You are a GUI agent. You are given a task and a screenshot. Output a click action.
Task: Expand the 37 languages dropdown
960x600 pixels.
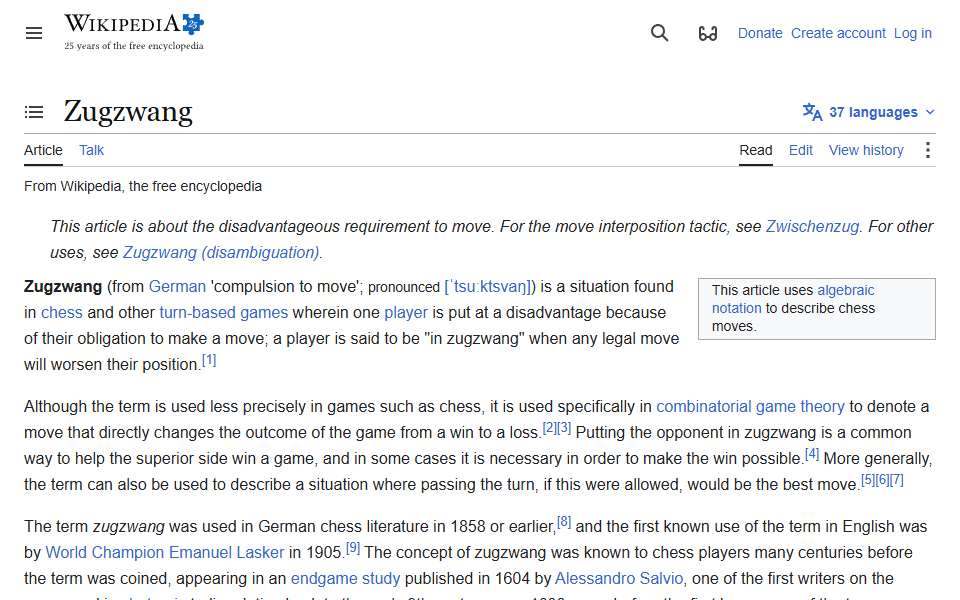[869, 112]
